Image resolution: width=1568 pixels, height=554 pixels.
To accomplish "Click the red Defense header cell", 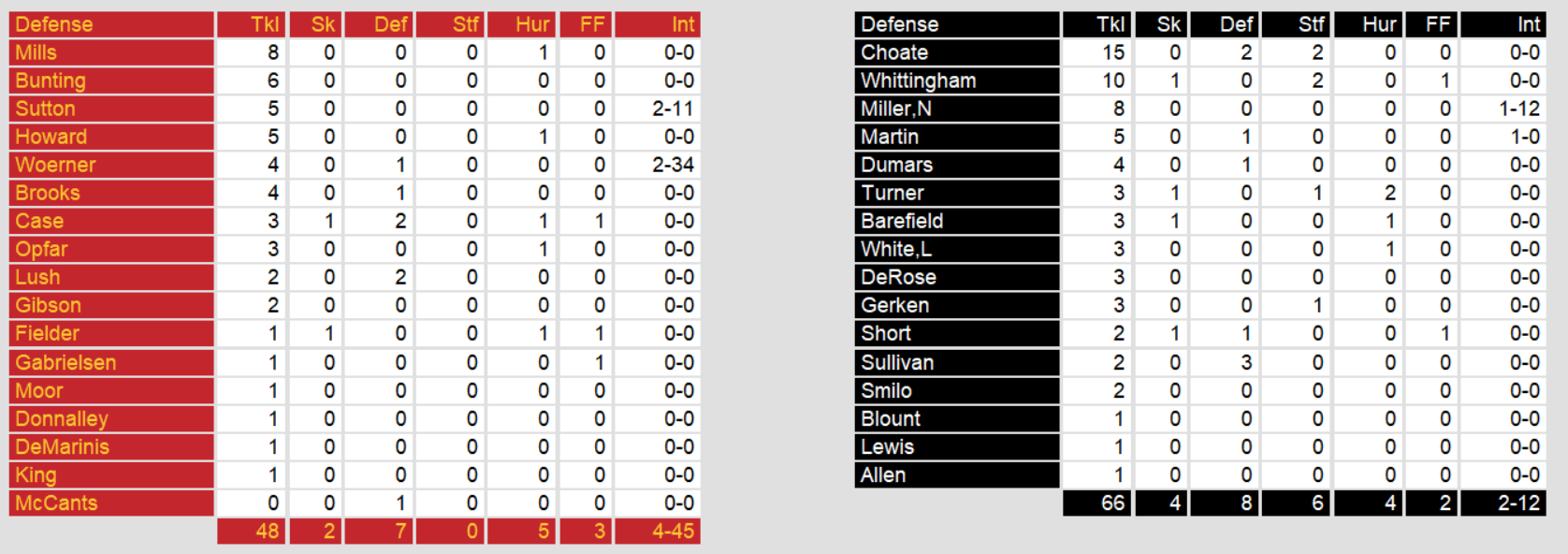I will point(111,24).
